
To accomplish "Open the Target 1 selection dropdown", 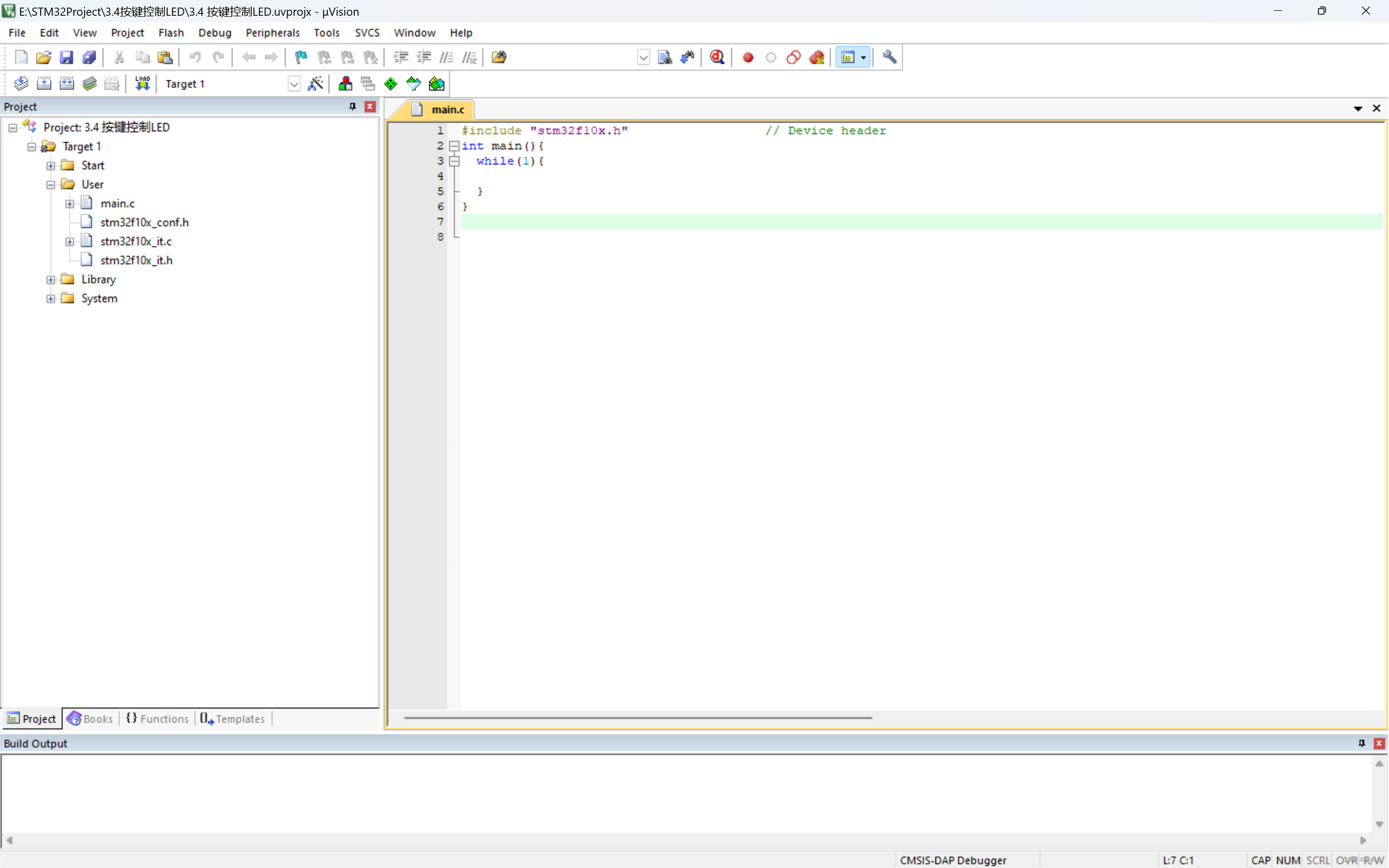I will [294, 84].
